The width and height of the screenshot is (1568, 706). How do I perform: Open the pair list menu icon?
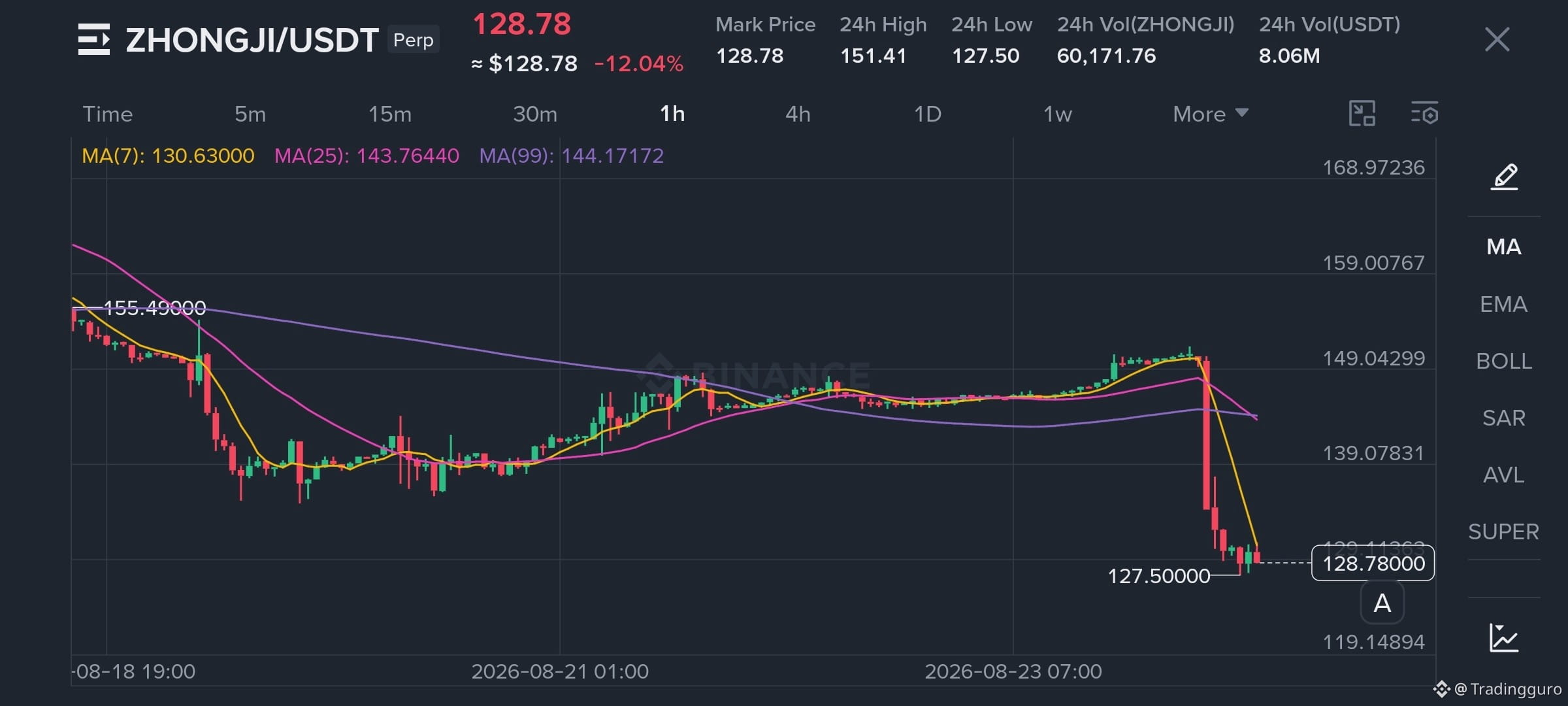(94, 40)
